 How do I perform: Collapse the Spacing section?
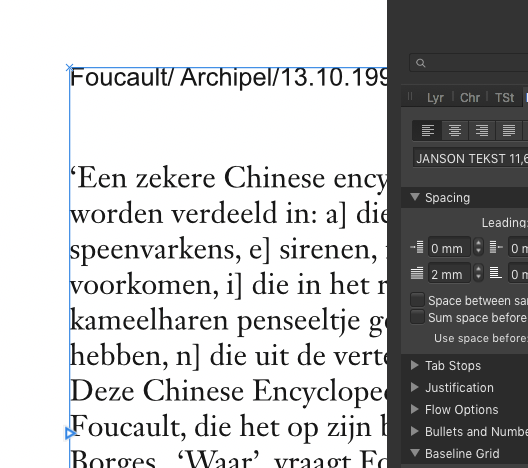click(415, 197)
